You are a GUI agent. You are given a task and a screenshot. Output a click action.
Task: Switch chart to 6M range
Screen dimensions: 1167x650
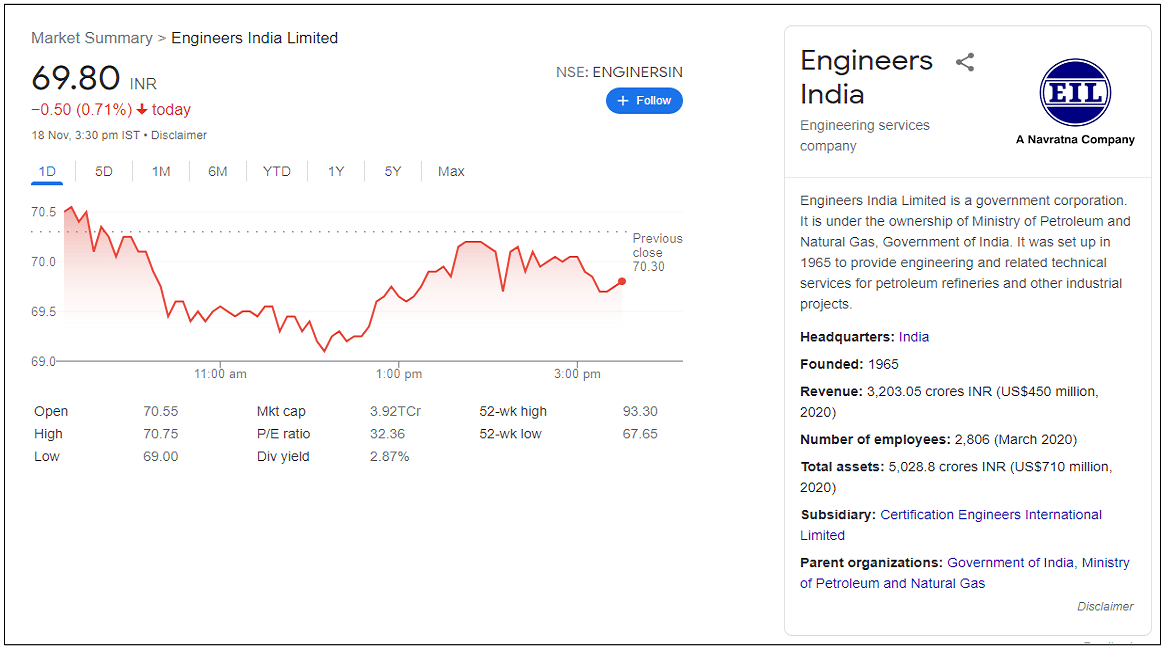coord(217,172)
